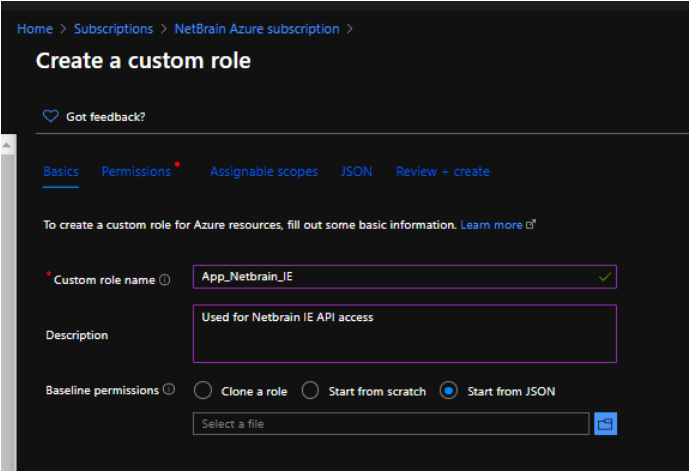The width and height of the screenshot is (691, 473).
Task: Click the folder browse icon for file selection
Action: 605,424
